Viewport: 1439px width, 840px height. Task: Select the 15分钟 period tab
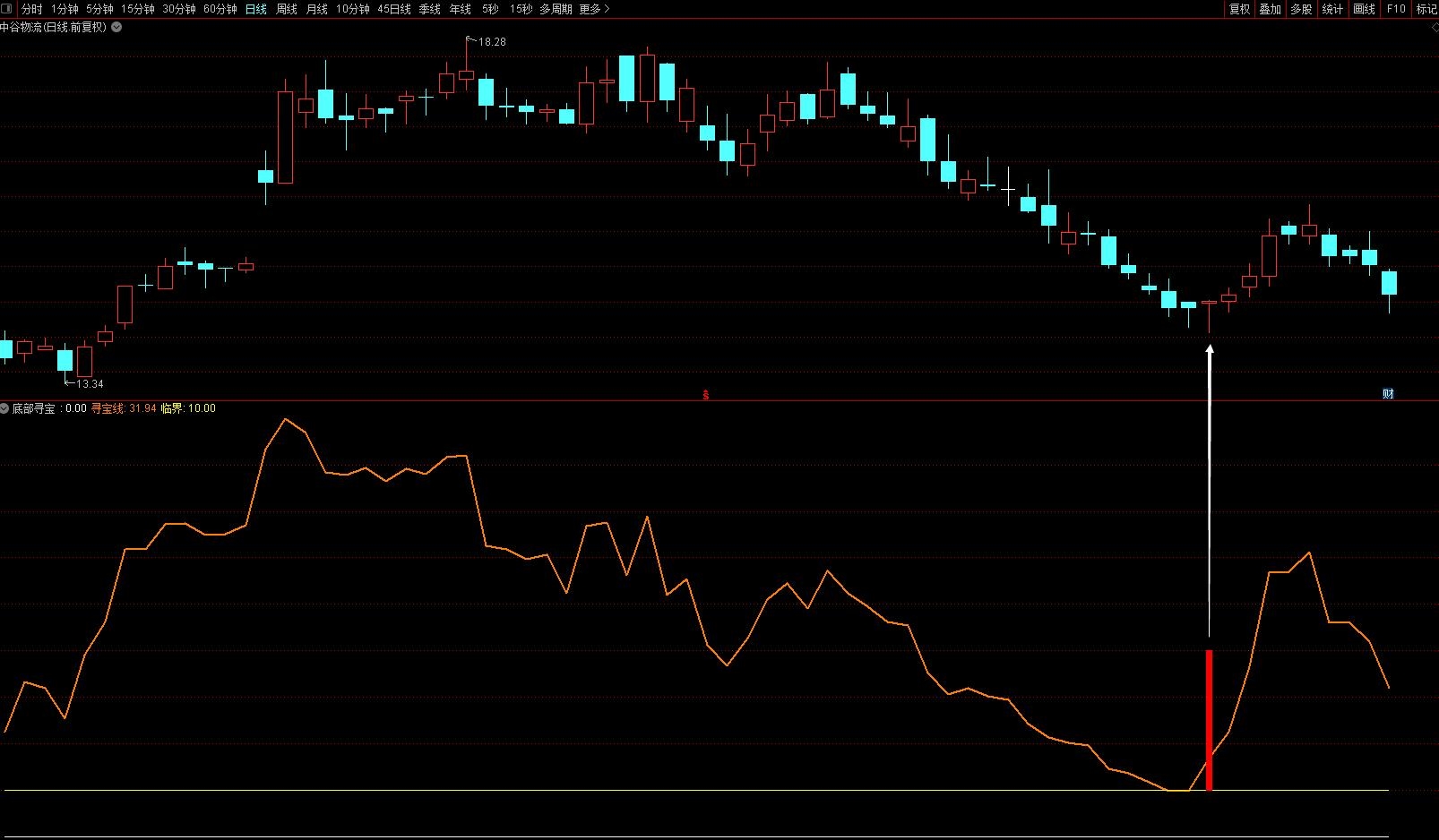pos(138,9)
